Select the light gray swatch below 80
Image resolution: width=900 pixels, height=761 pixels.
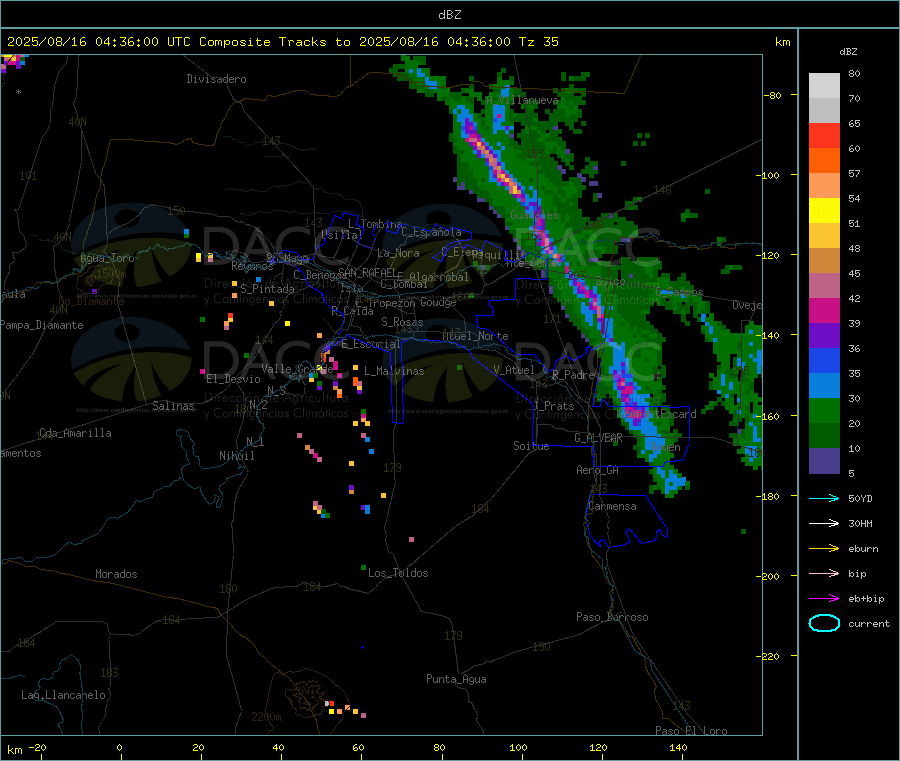(824, 86)
